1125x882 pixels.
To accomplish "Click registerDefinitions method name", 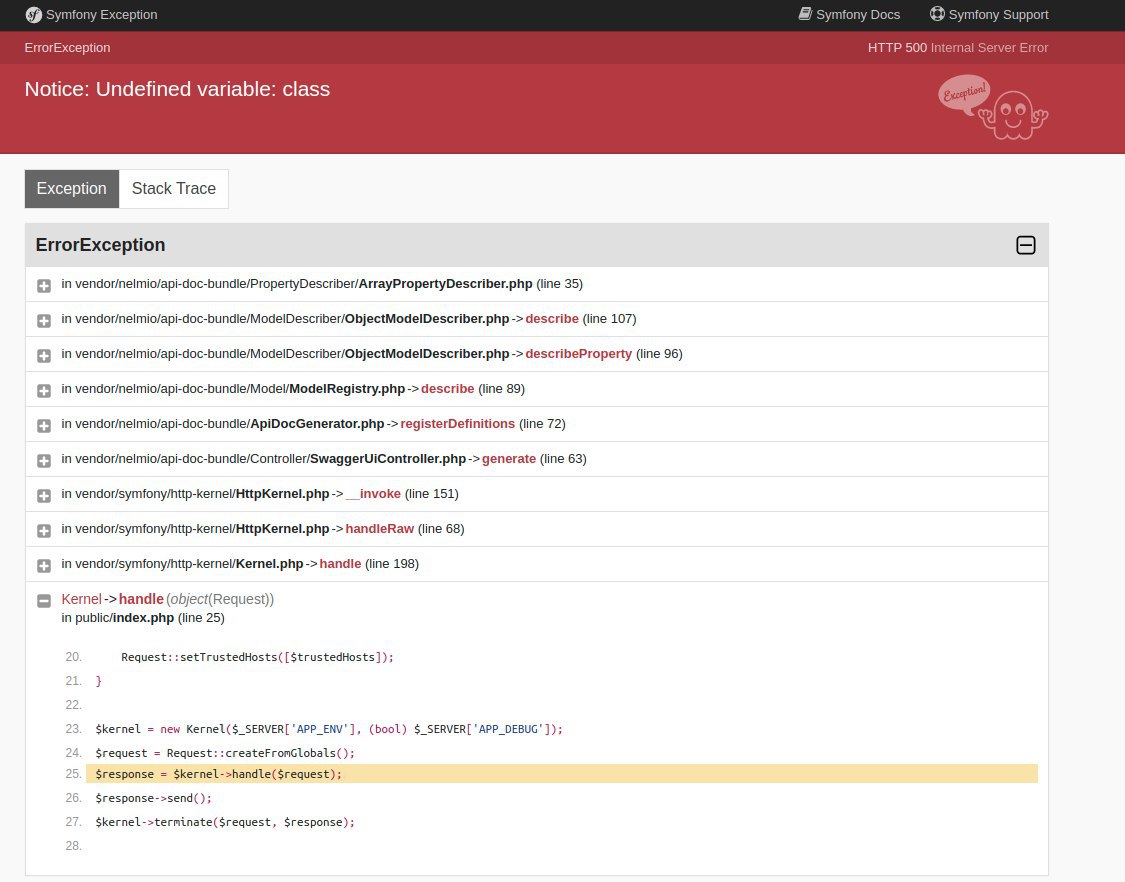I will [458, 424].
